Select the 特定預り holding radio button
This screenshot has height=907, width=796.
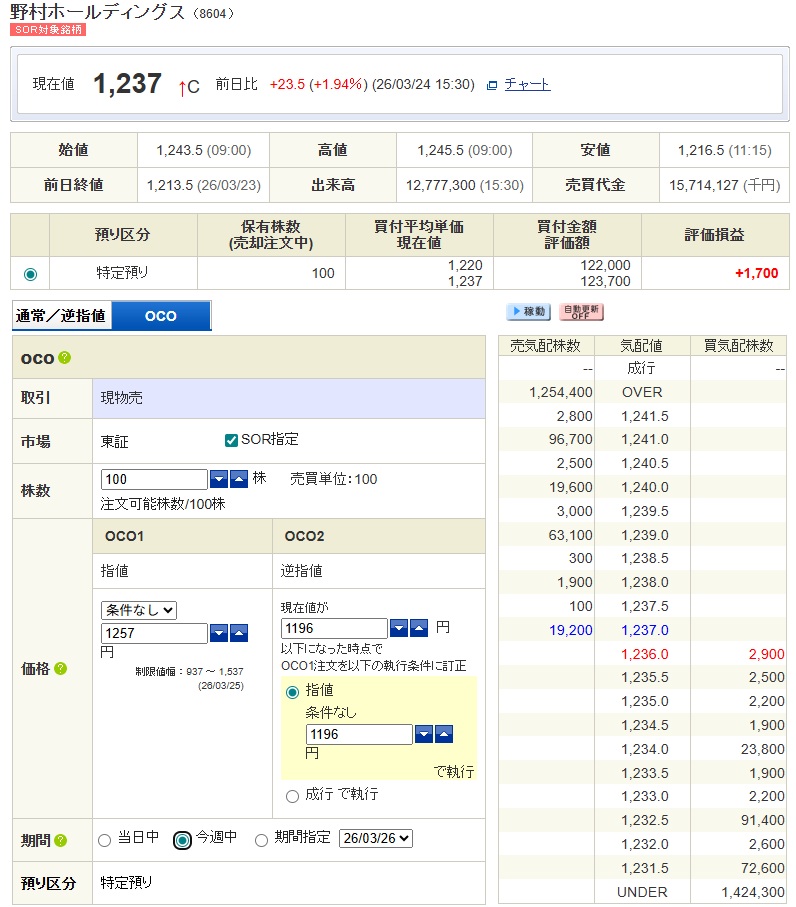(x=31, y=274)
